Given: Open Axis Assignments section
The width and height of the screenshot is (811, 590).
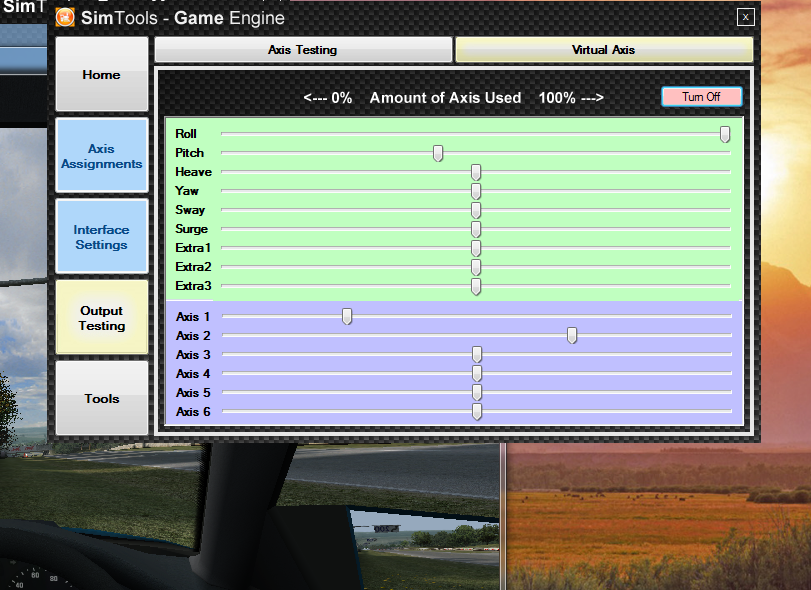Looking at the screenshot, I should (102, 156).
